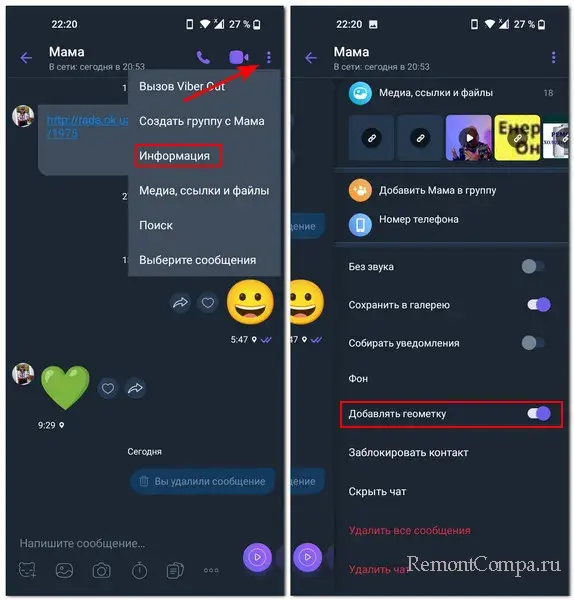Enable Собирать уведомления switch
The image size is (574, 600).
[533, 342]
